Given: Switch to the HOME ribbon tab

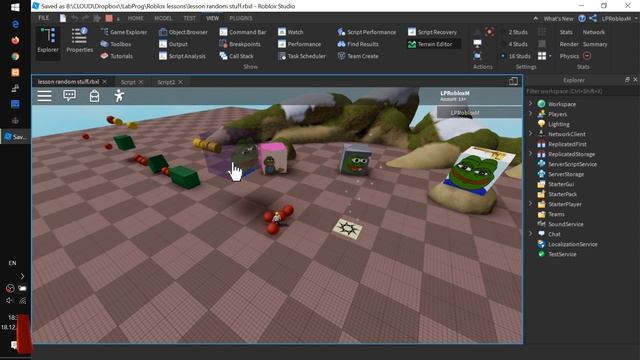Looking at the screenshot, I should point(136,18).
